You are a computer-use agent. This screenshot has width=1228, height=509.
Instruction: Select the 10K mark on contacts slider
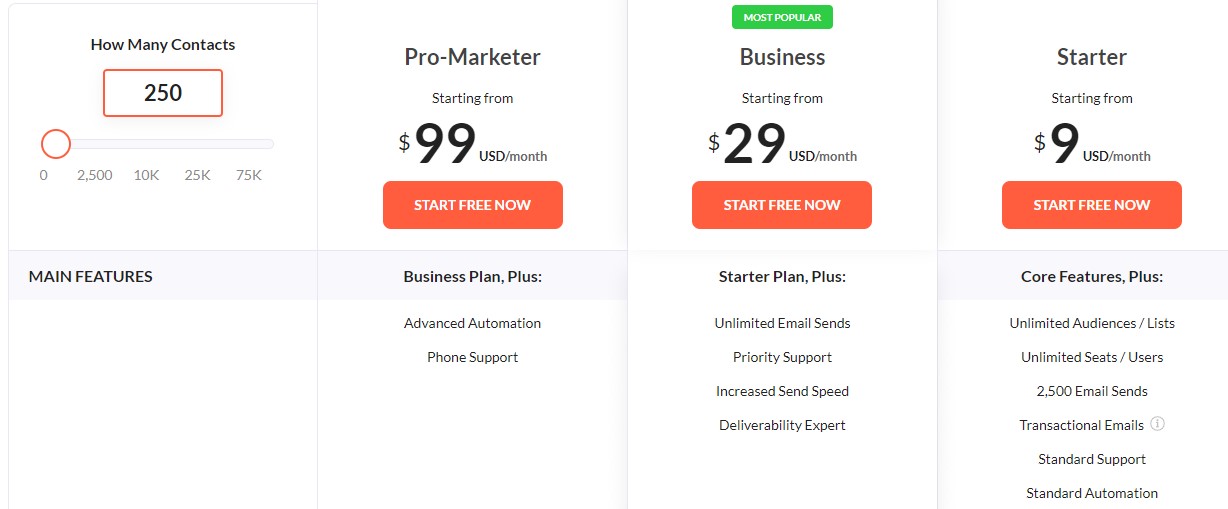pos(147,175)
